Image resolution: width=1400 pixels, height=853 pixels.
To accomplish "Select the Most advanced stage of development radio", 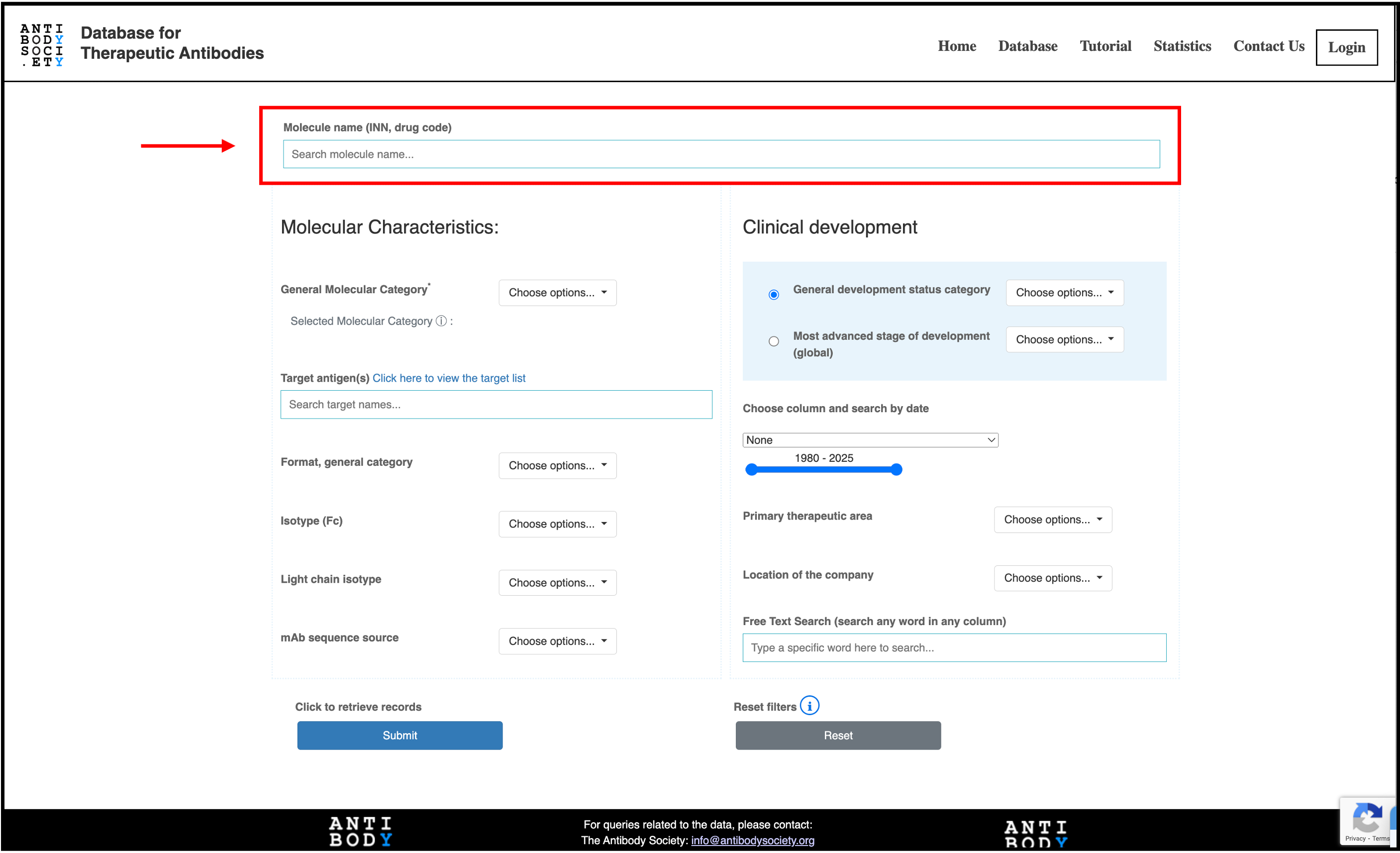I will (773, 341).
